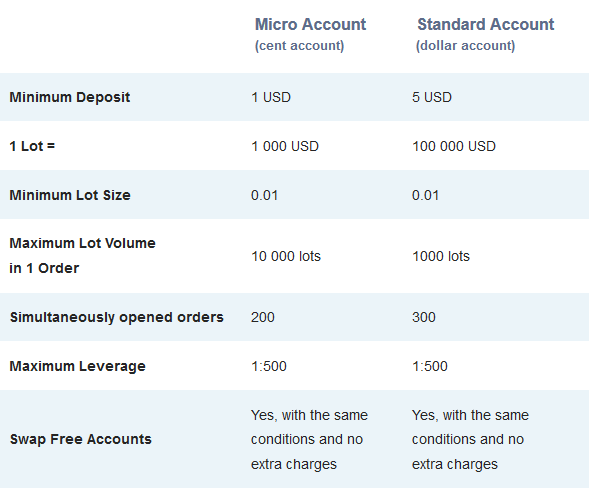Select the 1000 lots cell
The width and height of the screenshot is (590, 490).
441,256
